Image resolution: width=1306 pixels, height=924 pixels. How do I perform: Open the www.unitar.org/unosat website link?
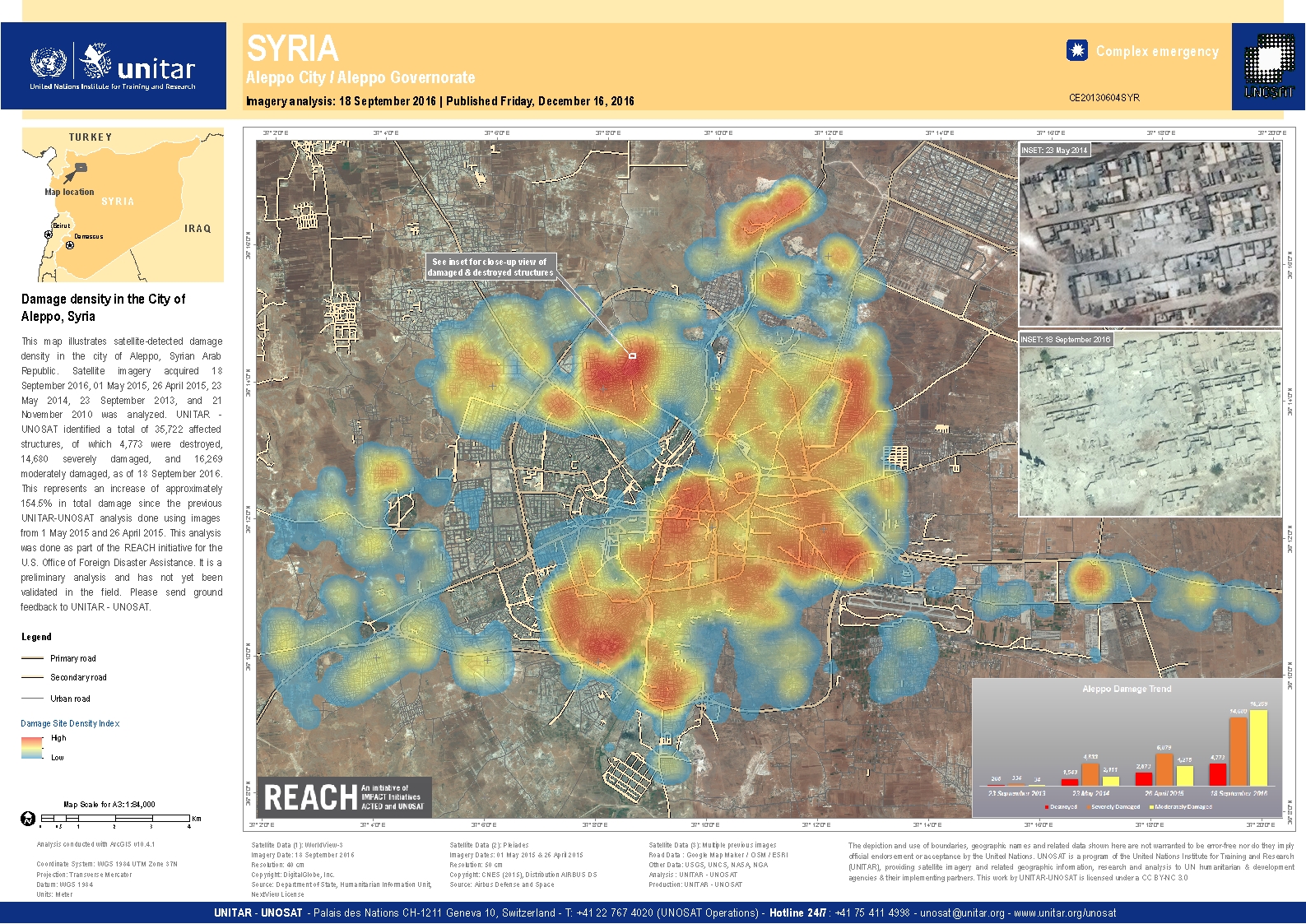pyautogui.click(x=1065, y=912)
